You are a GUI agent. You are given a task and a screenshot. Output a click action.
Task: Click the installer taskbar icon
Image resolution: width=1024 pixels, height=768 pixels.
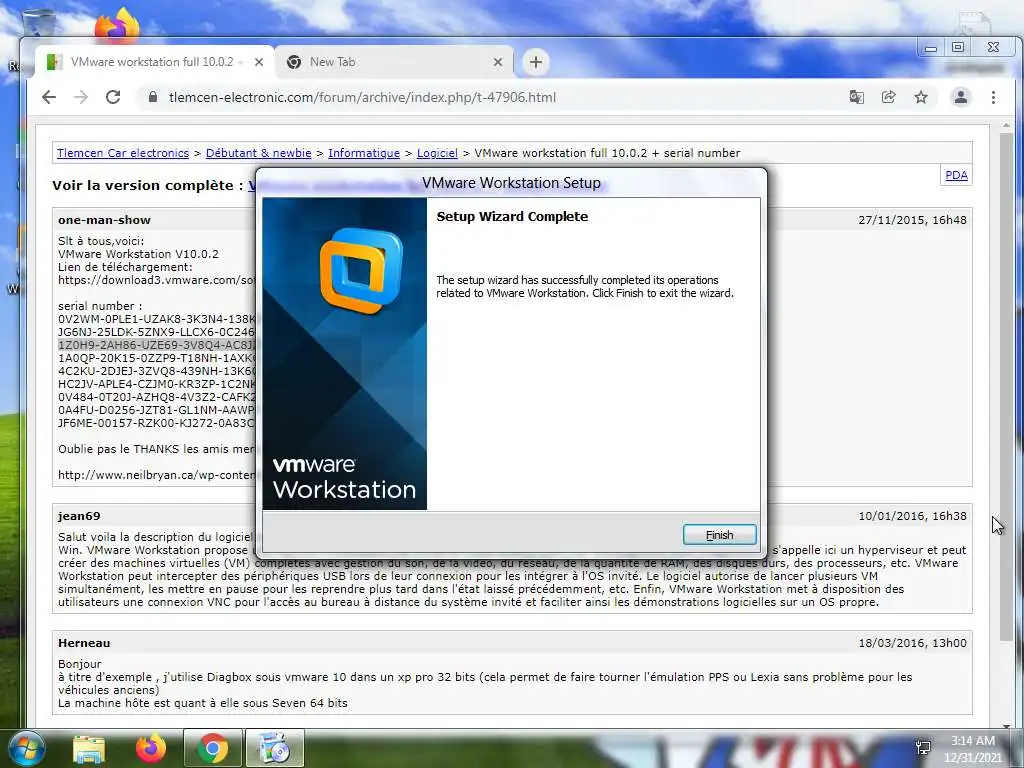point(274,749)
